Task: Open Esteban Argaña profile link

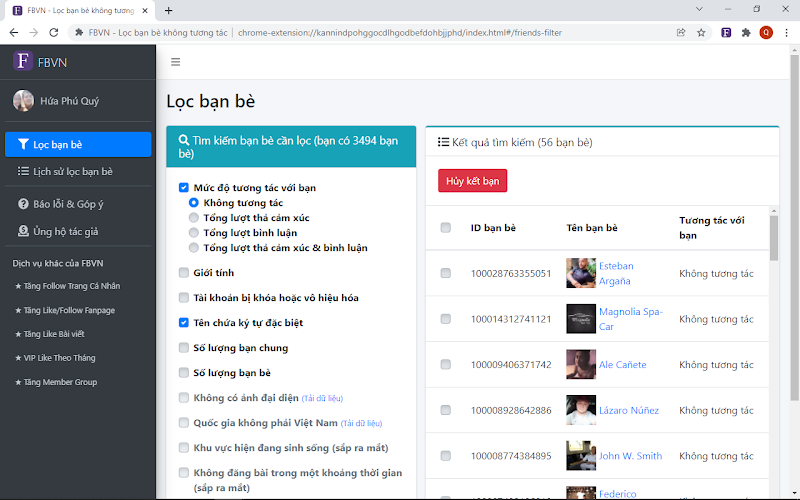Action: click(616, 273)
